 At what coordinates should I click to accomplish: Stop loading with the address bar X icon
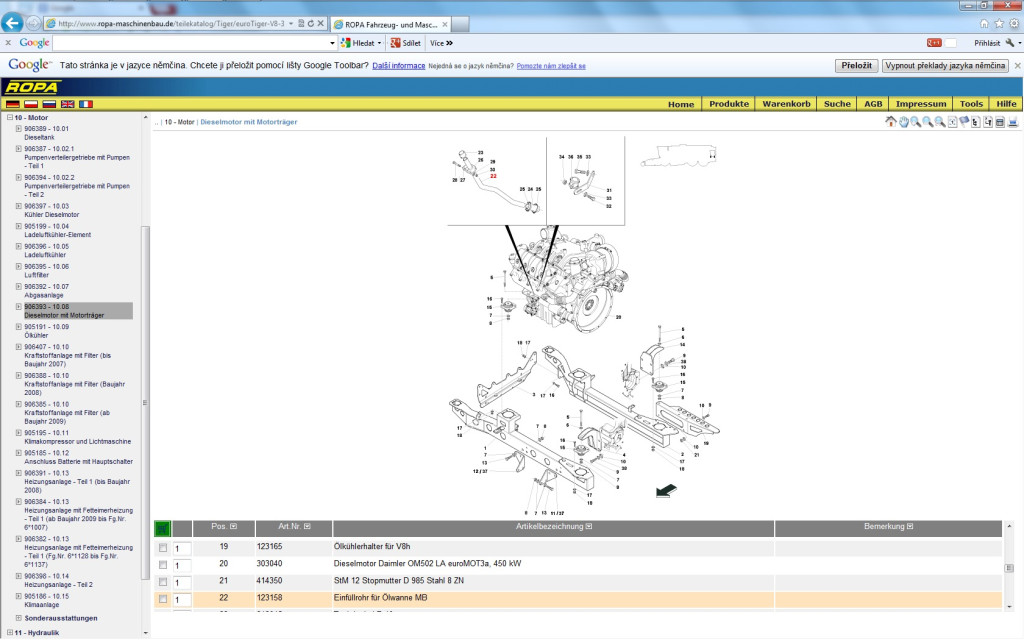[321, 24]
